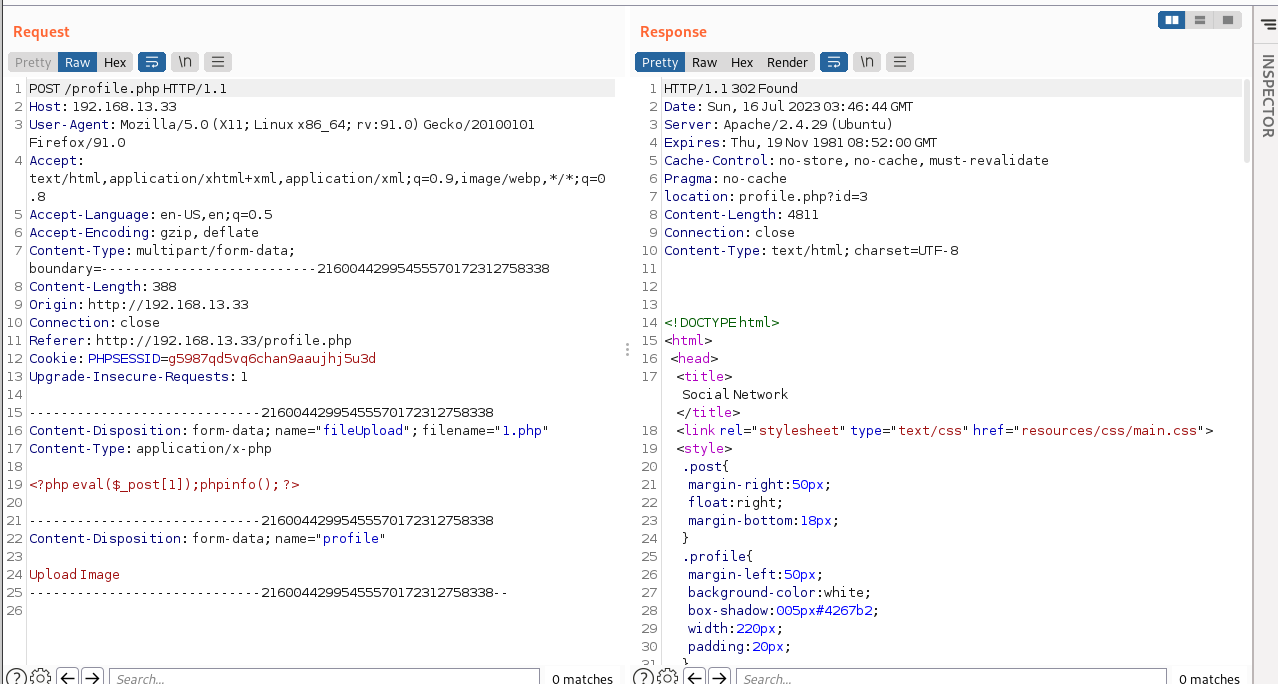This screenshot has height=684, width=1278.
Task: Click the location: profile.php?id=3 header
Action: point(766,196)
